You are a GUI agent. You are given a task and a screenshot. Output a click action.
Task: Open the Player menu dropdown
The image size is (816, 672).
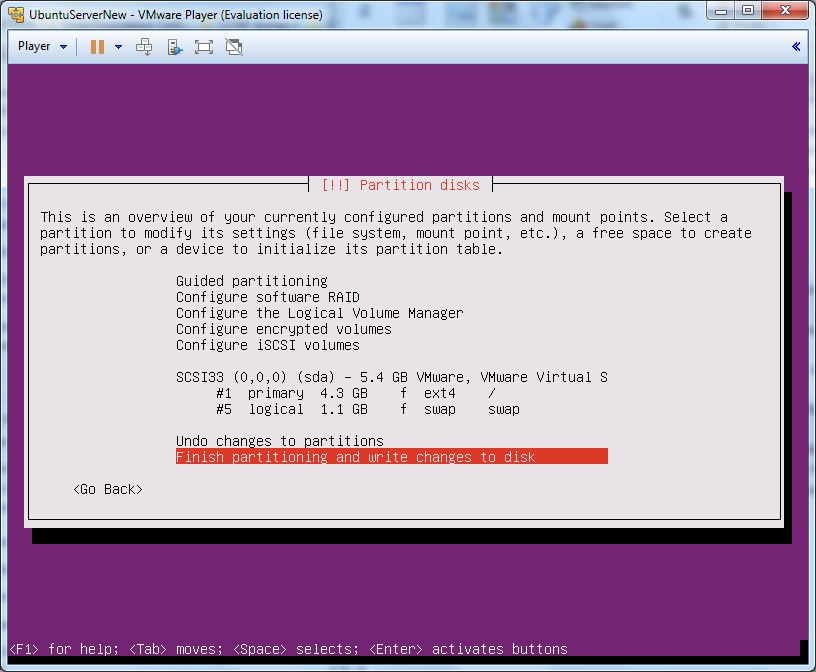[x=42, y=46]
